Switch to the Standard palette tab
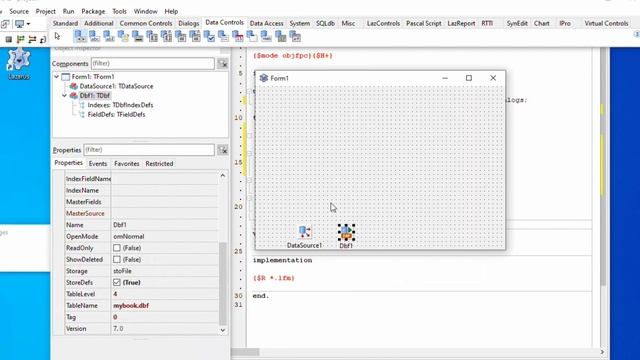640x360 pixels. click(x=65, y=23)
